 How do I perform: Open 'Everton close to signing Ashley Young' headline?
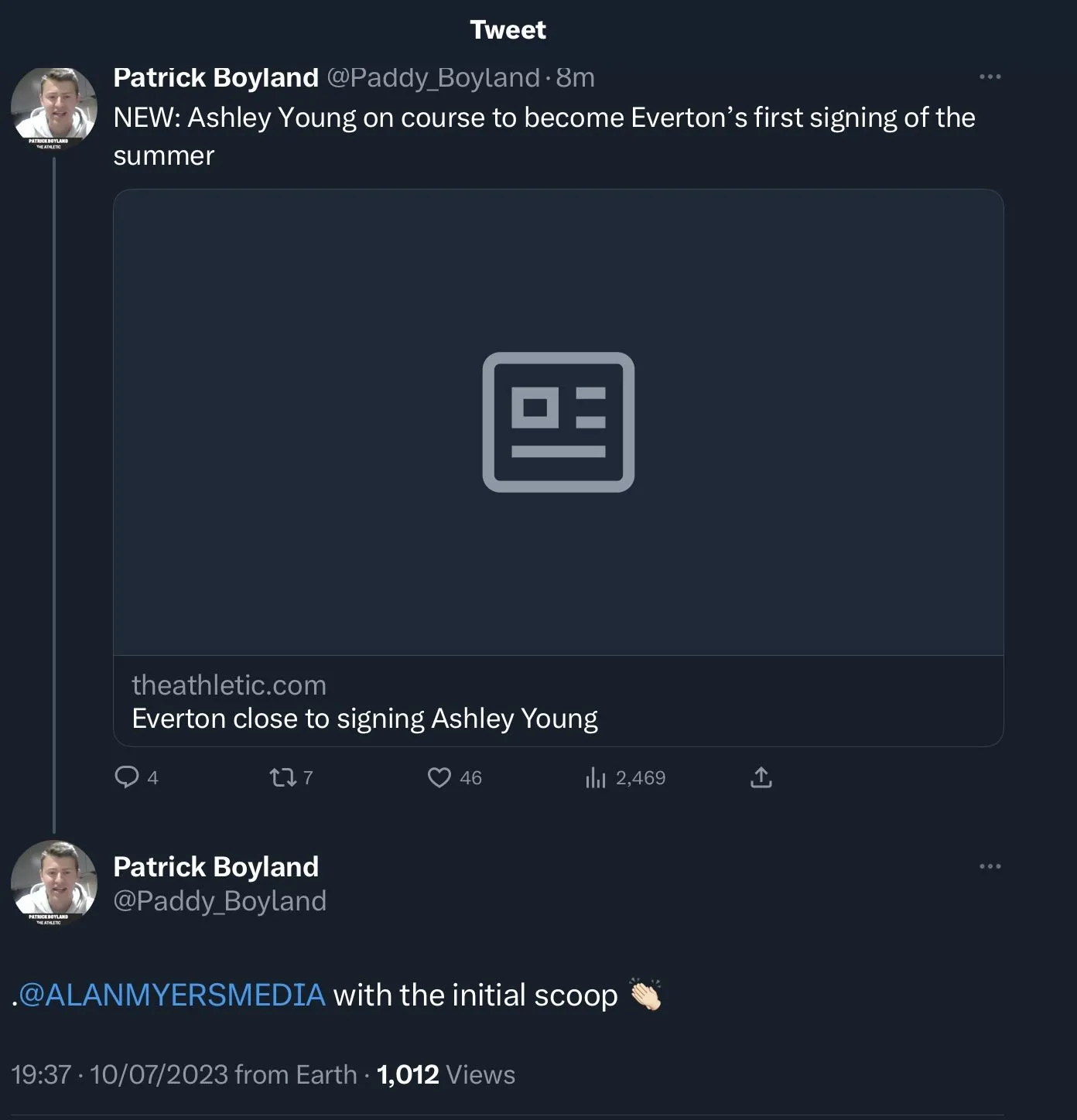[364, 719]
